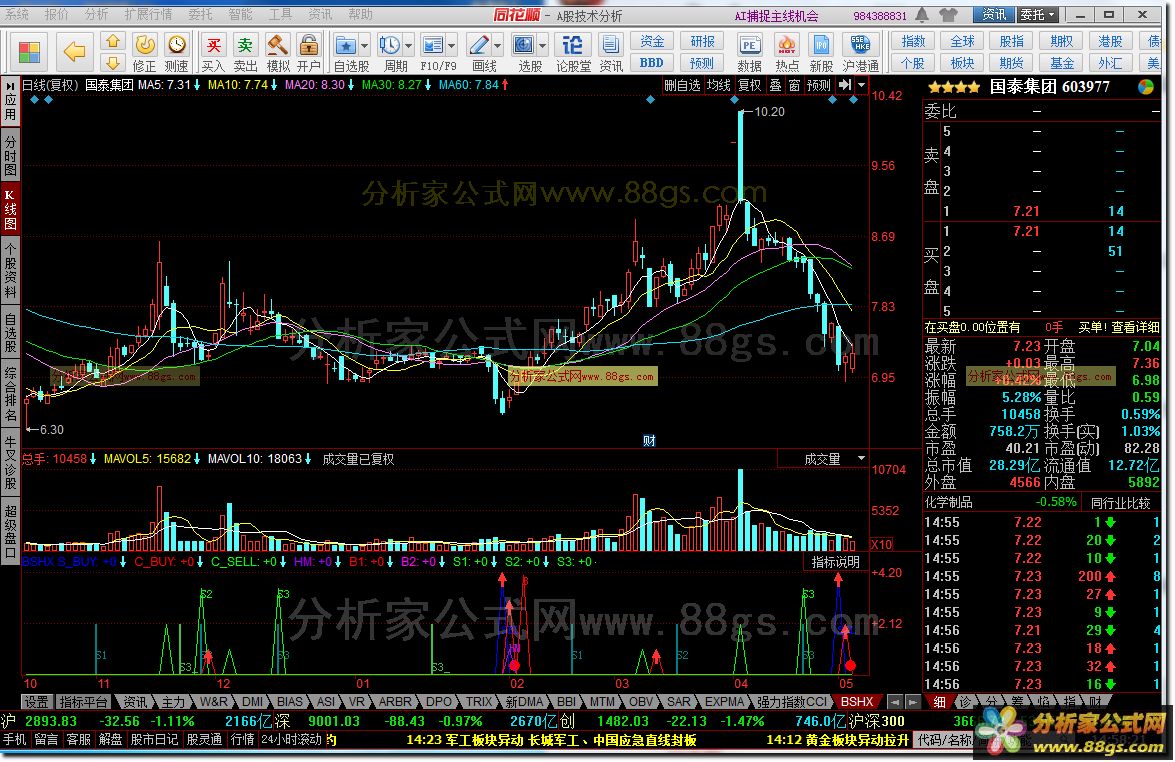Open the 系统 menu
The width and height of the screenshot is (1175, 762).
[16, 14]
